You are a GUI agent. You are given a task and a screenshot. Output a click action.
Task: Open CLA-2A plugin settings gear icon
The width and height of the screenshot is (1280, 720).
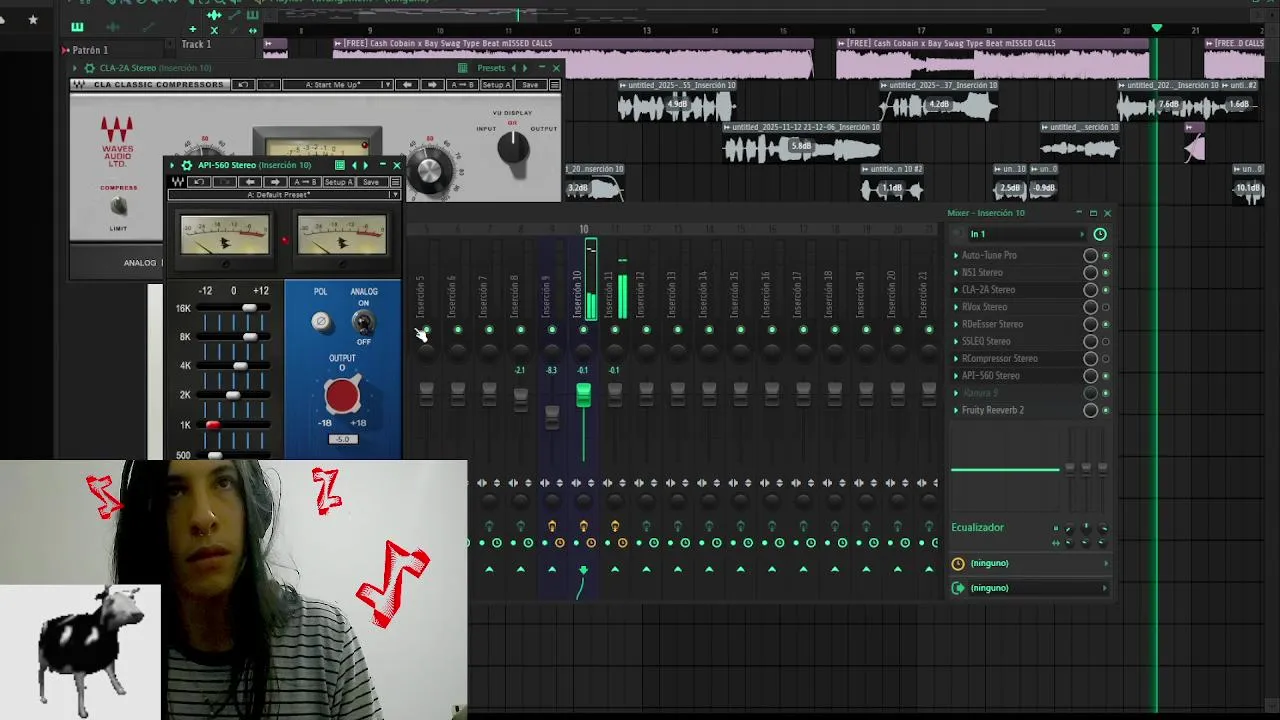point(90,68)
